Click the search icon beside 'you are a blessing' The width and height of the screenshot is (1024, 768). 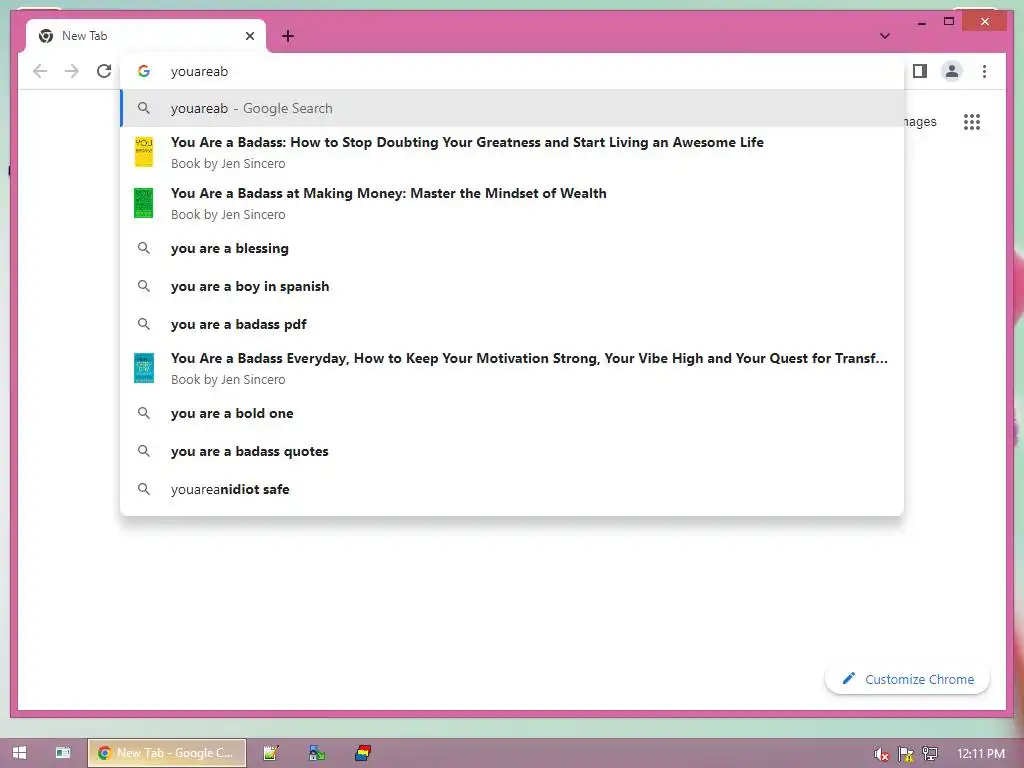[144, 248]
